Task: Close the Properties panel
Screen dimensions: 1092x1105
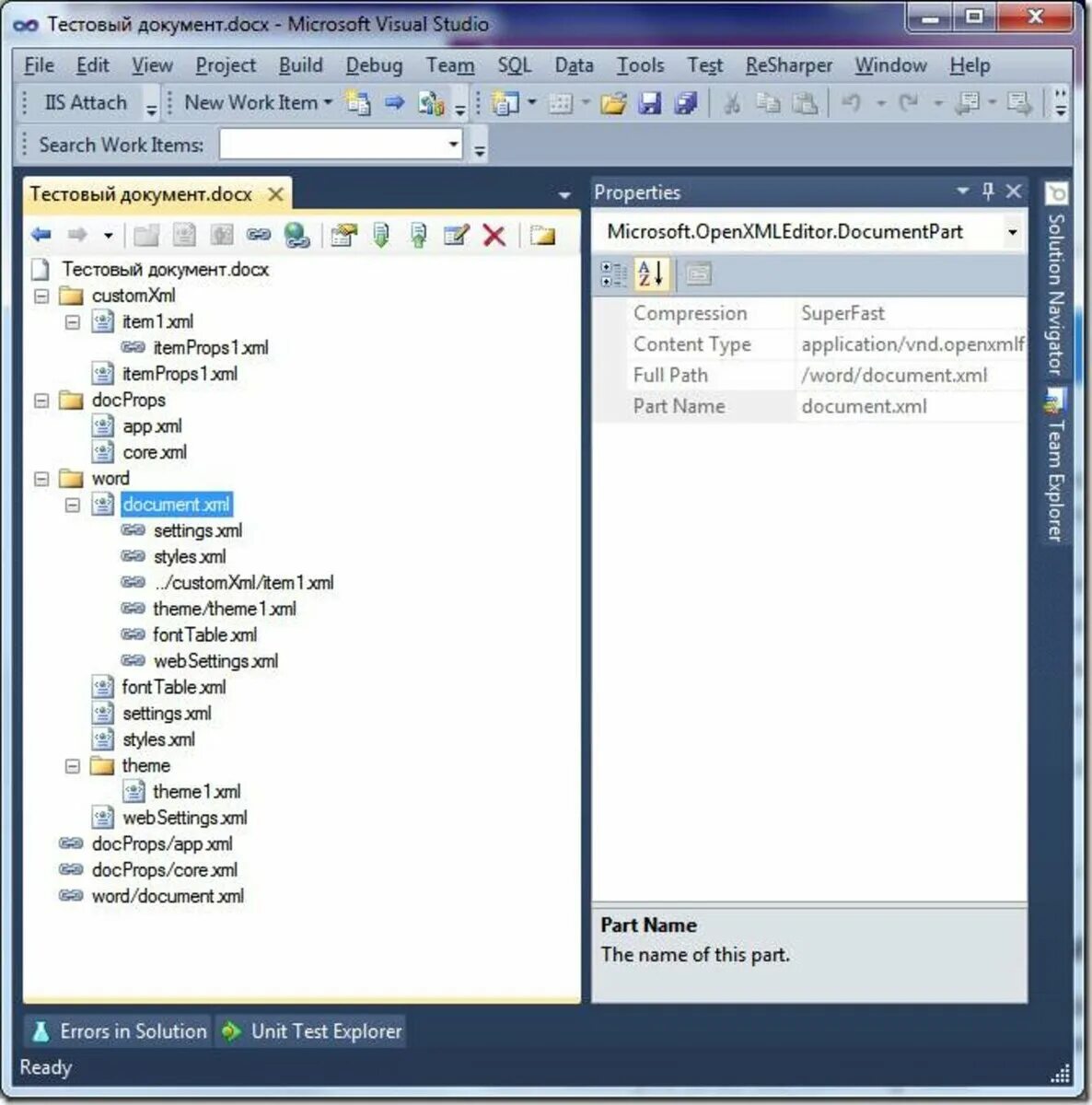Action: point(1014,191)
